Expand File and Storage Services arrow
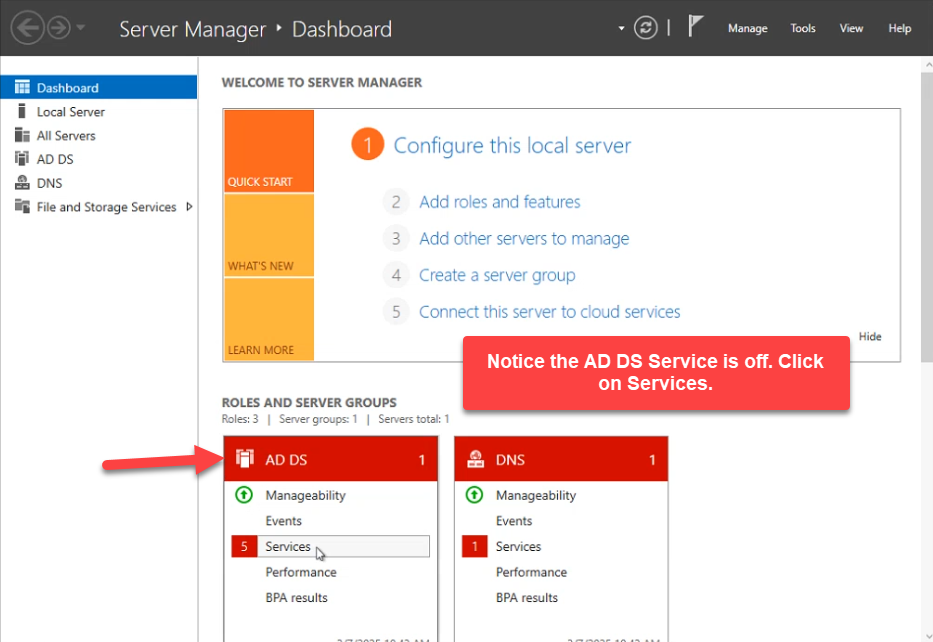Image resolution: width=933 pixels, height=642 pixels. (189, 206)
